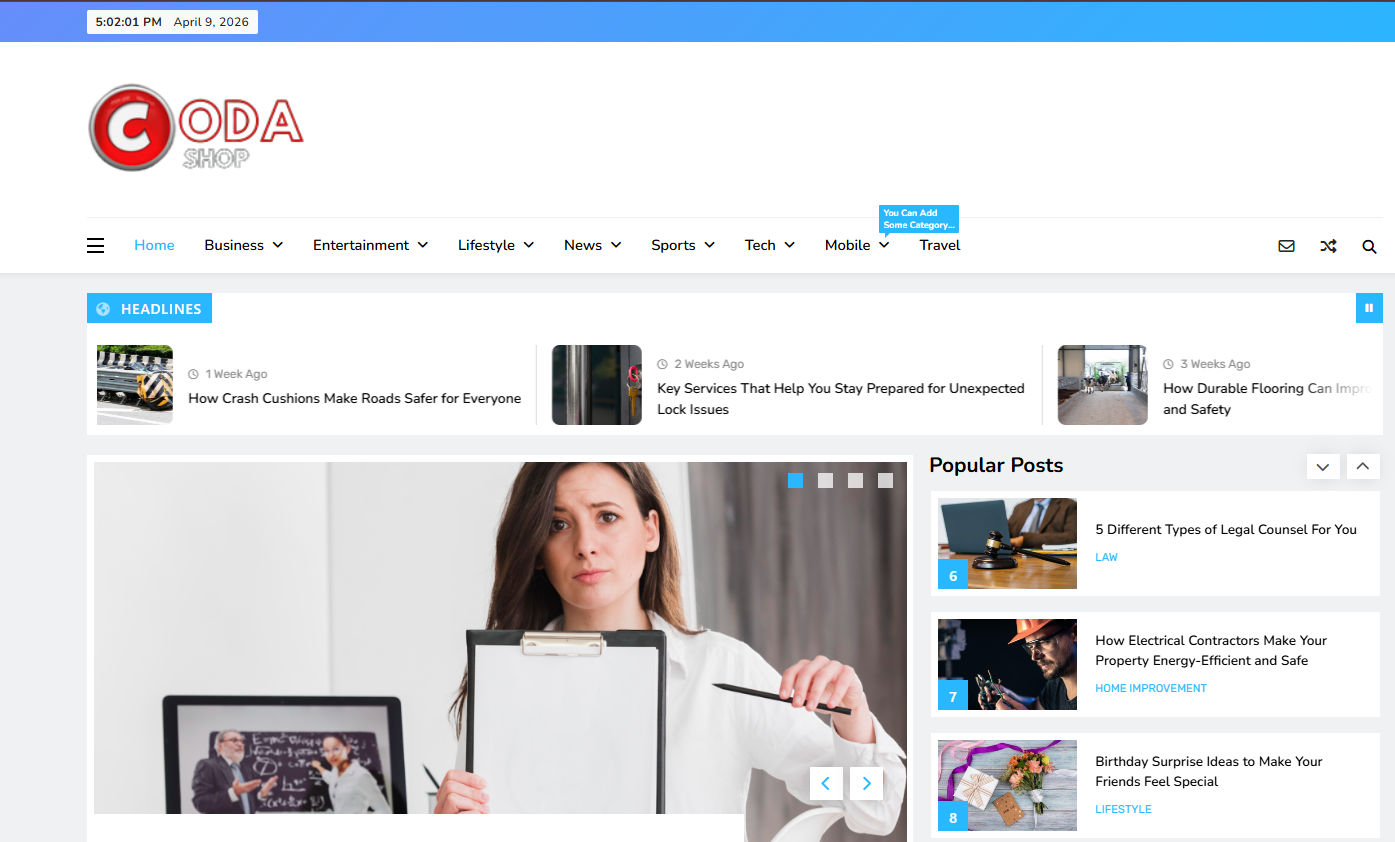Expand the Tech menu chevron
The height and width of the screenshot is (842, 1395).
click(789, 245)
